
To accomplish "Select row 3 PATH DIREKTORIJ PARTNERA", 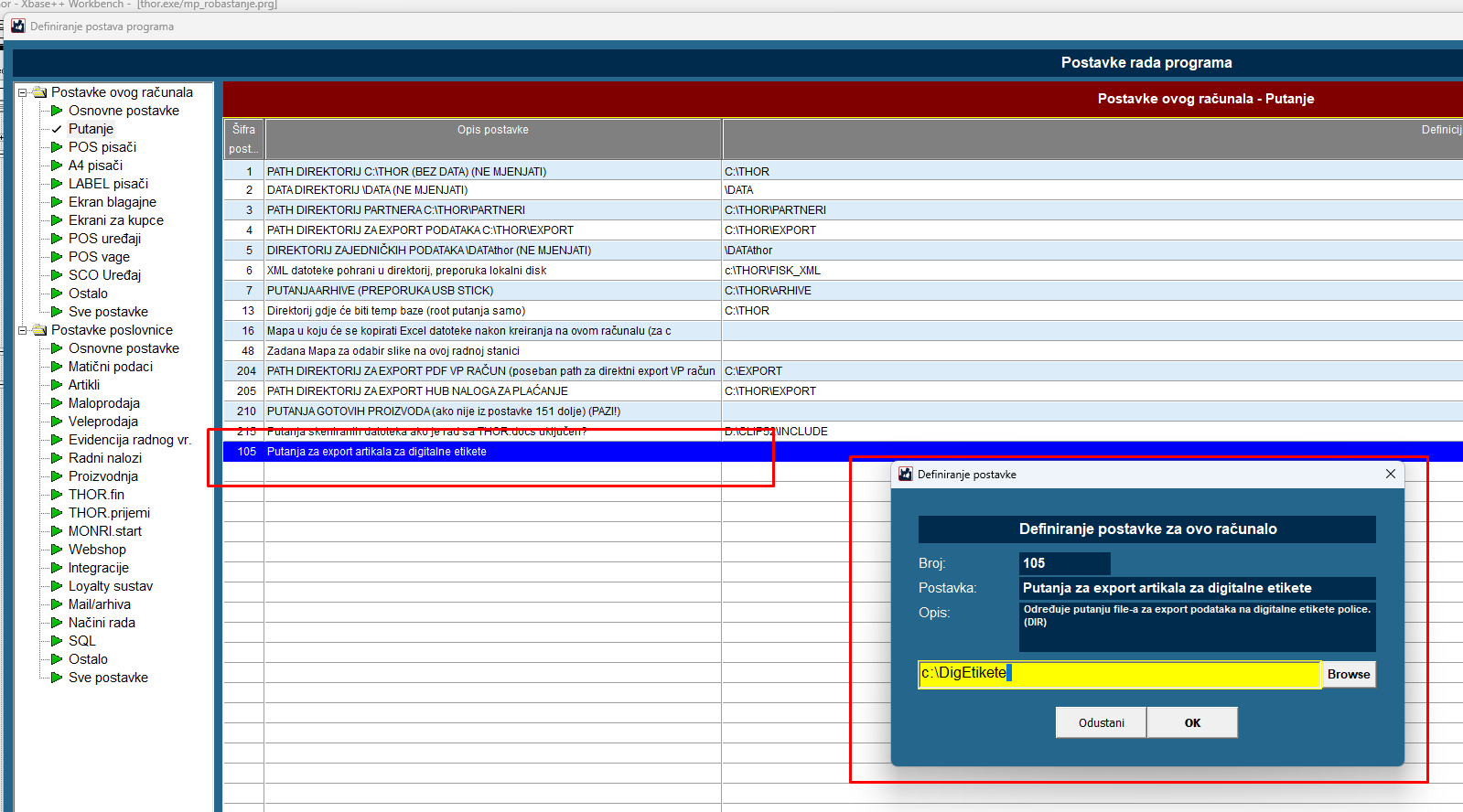I will coord(842,210).
